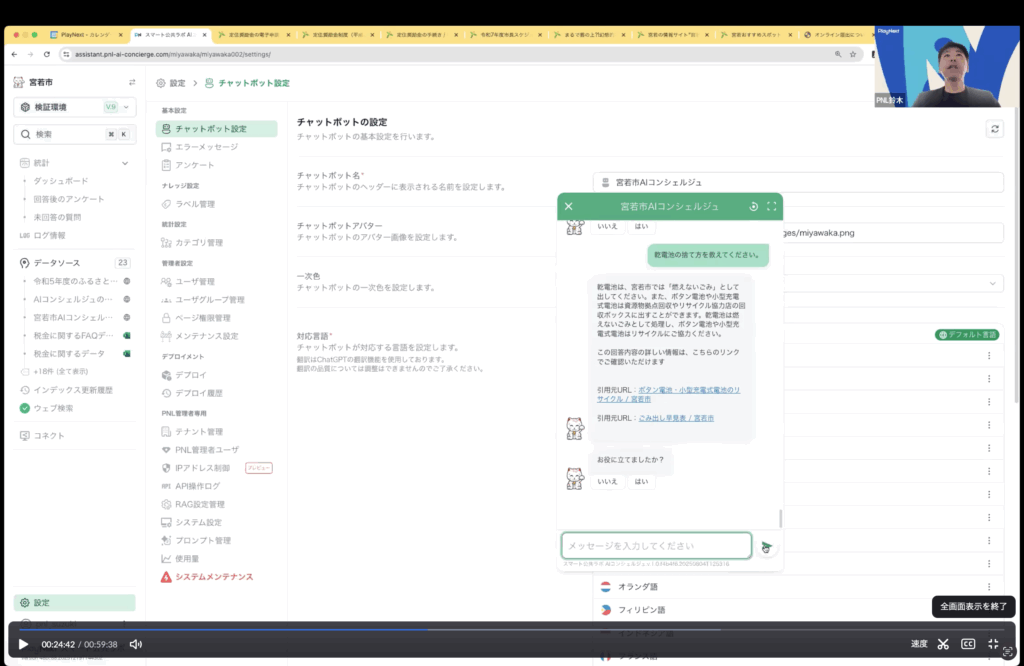
Task: Mute the video audio with speaker toggle
Action: coord(135,644)
